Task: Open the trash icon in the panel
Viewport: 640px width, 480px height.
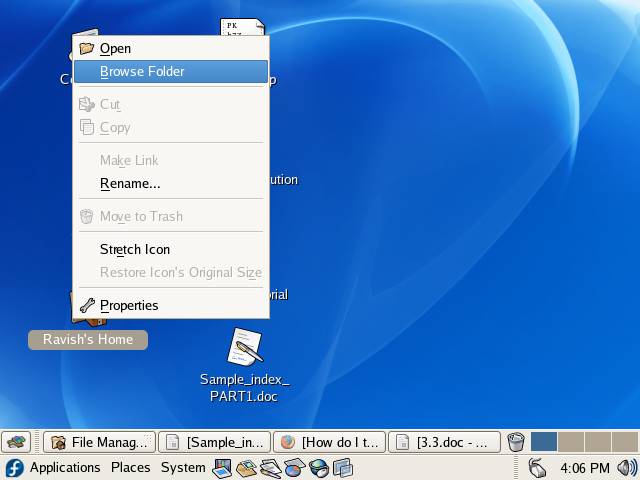Action: [x=516, y=442]
